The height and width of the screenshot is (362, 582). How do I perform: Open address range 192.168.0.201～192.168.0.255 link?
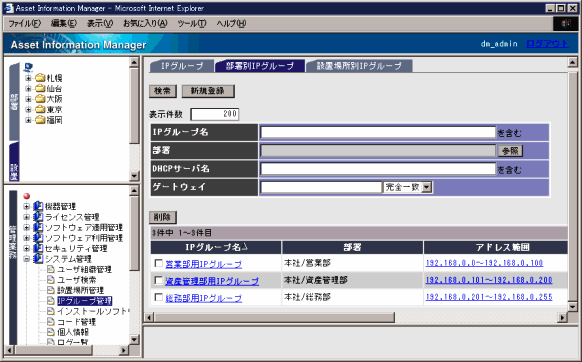tap(489, 297)
